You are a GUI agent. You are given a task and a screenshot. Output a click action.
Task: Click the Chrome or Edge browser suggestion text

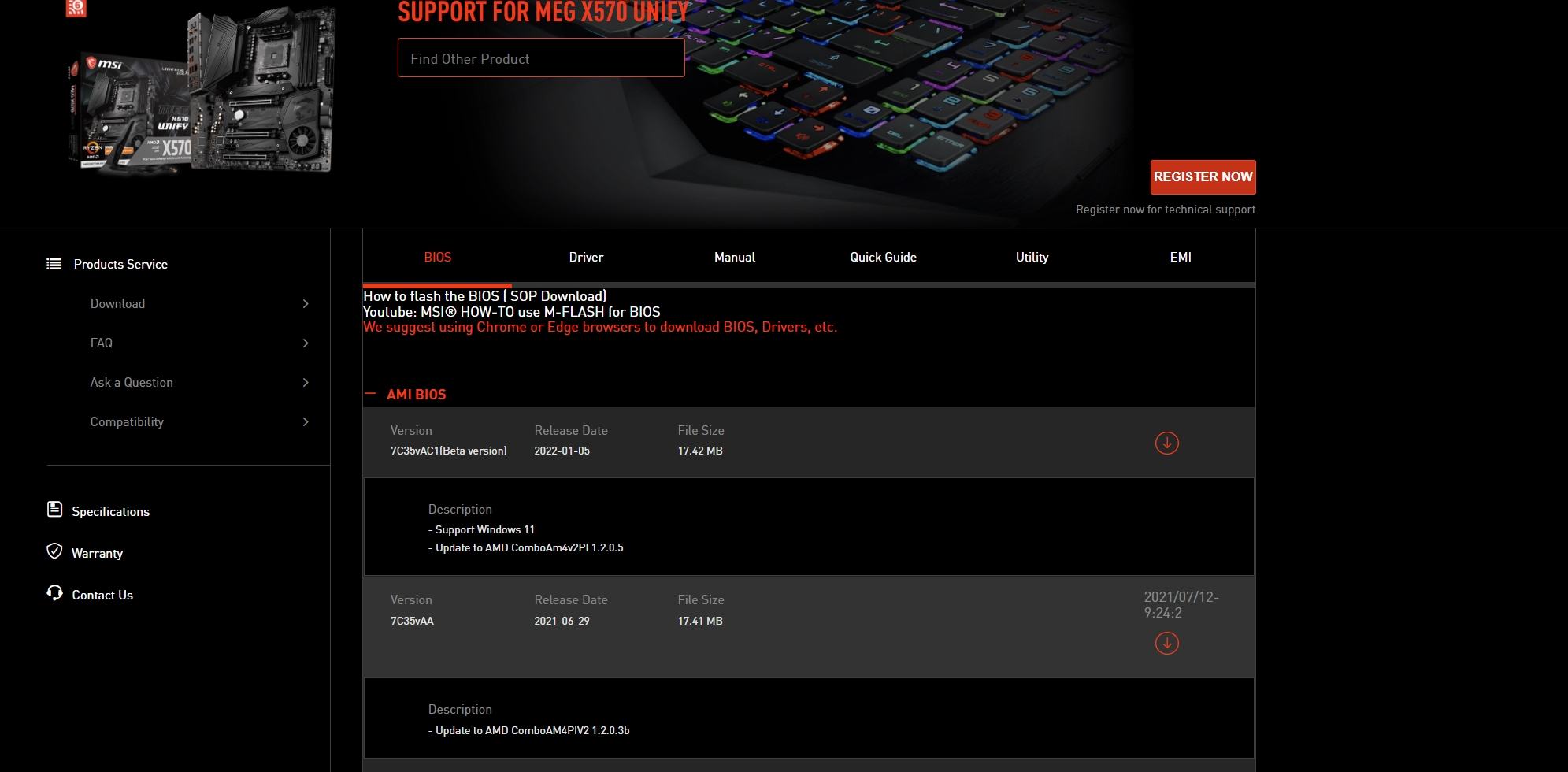pyautogui.click(x=600, y=327)
